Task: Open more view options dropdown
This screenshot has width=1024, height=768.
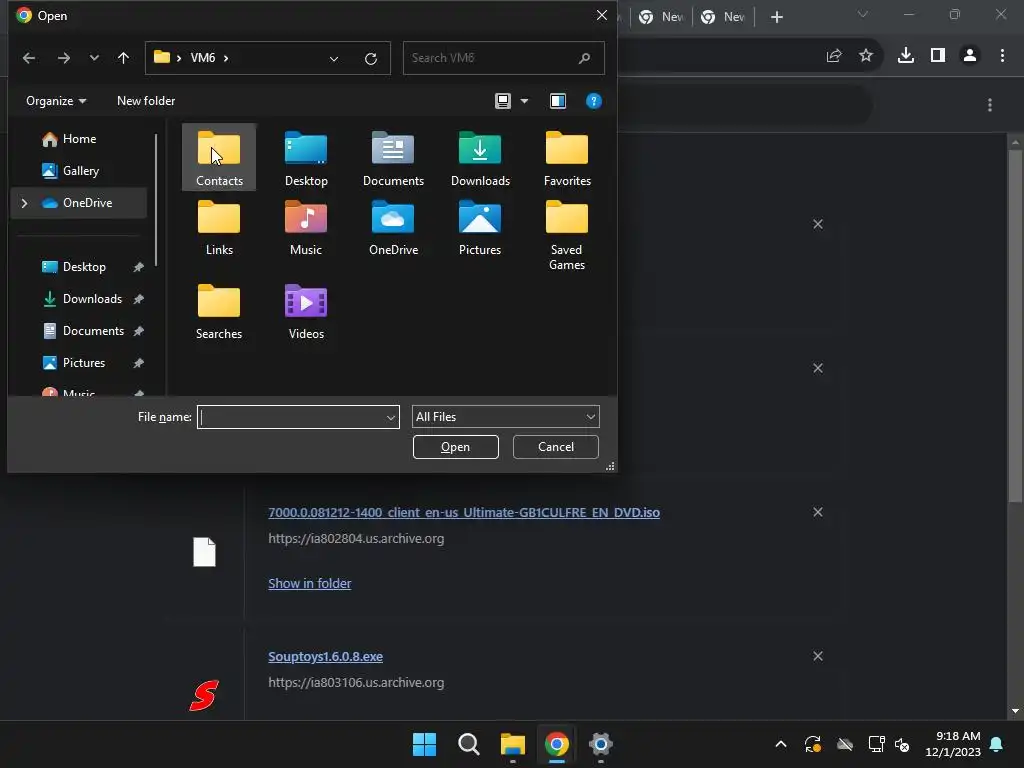Action: (x=524, y=101)
